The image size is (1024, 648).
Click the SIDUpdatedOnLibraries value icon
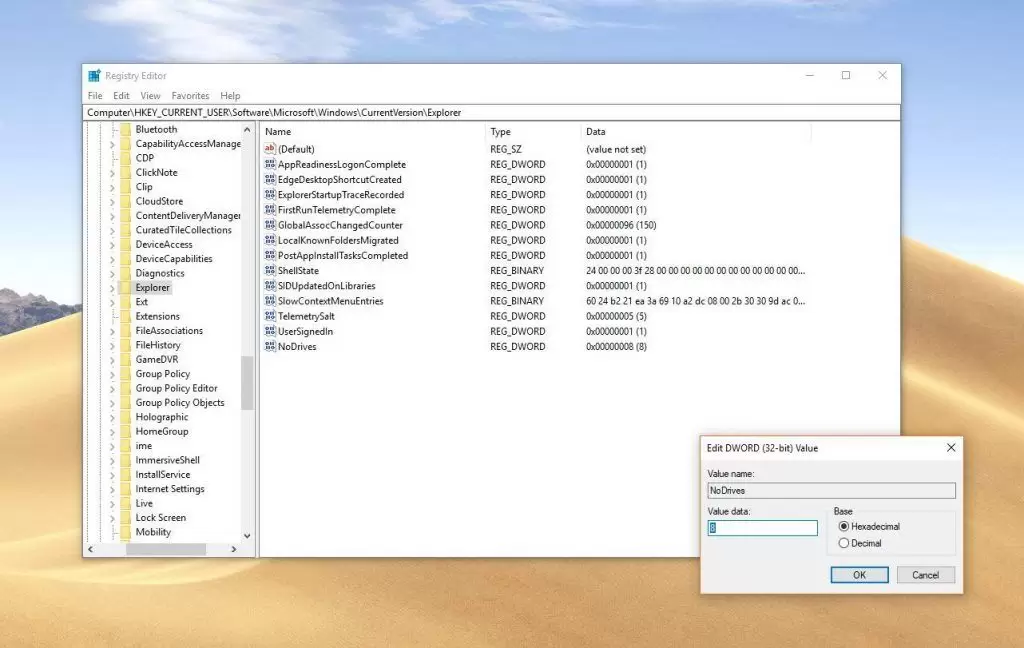pos(270,285)
